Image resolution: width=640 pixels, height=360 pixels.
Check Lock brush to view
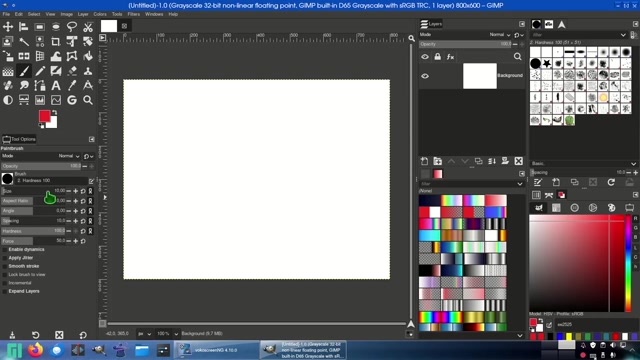(x=4, y=275)
